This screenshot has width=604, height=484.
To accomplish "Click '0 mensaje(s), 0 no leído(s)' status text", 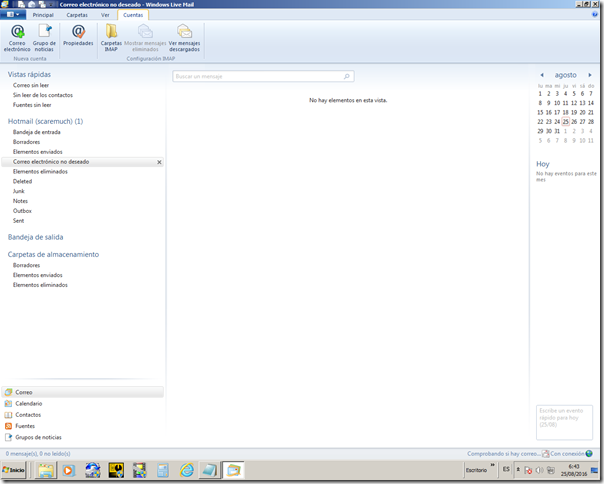I will click(38, 454).
